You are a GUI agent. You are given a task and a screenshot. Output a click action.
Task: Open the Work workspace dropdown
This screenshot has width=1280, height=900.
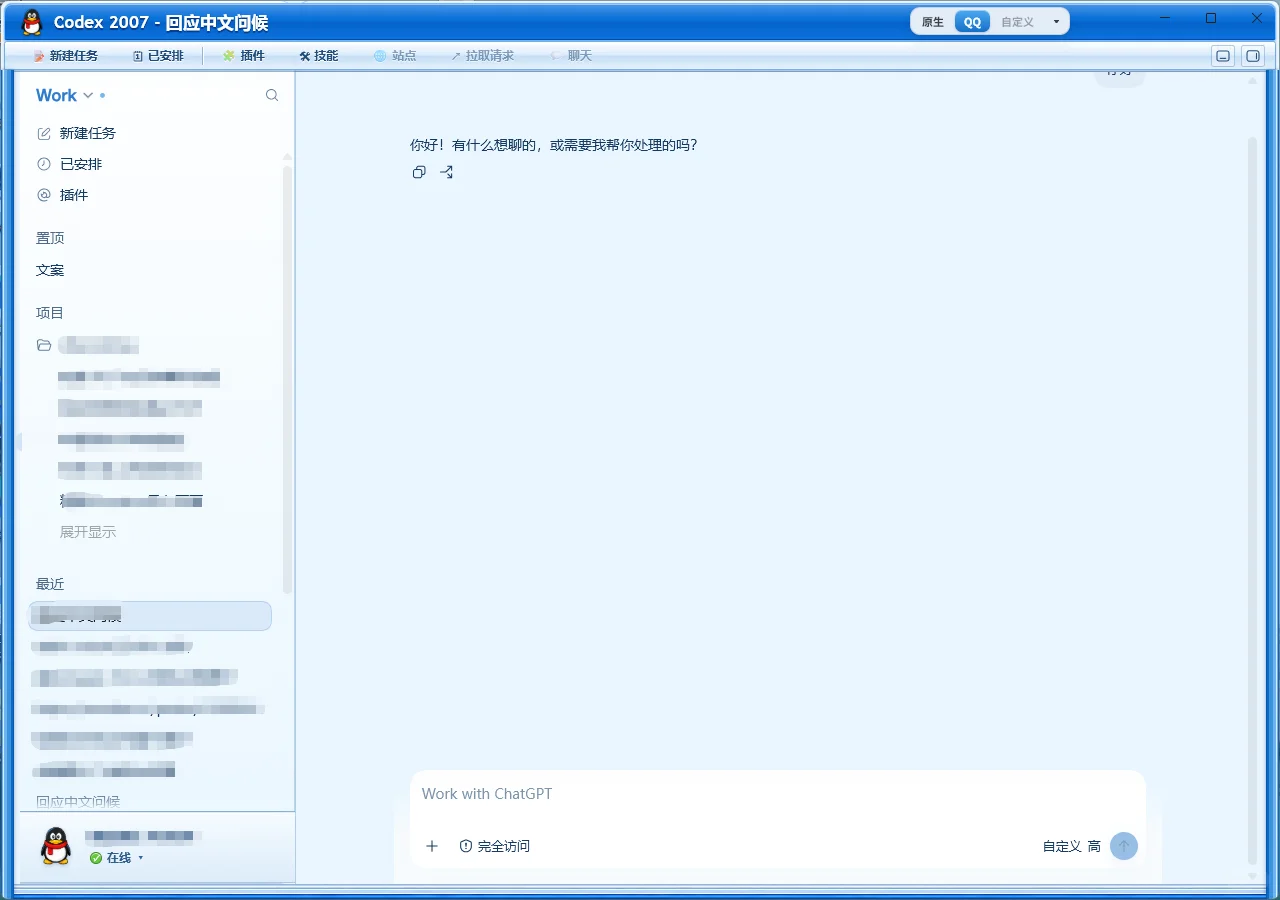(x=64, y=95)
